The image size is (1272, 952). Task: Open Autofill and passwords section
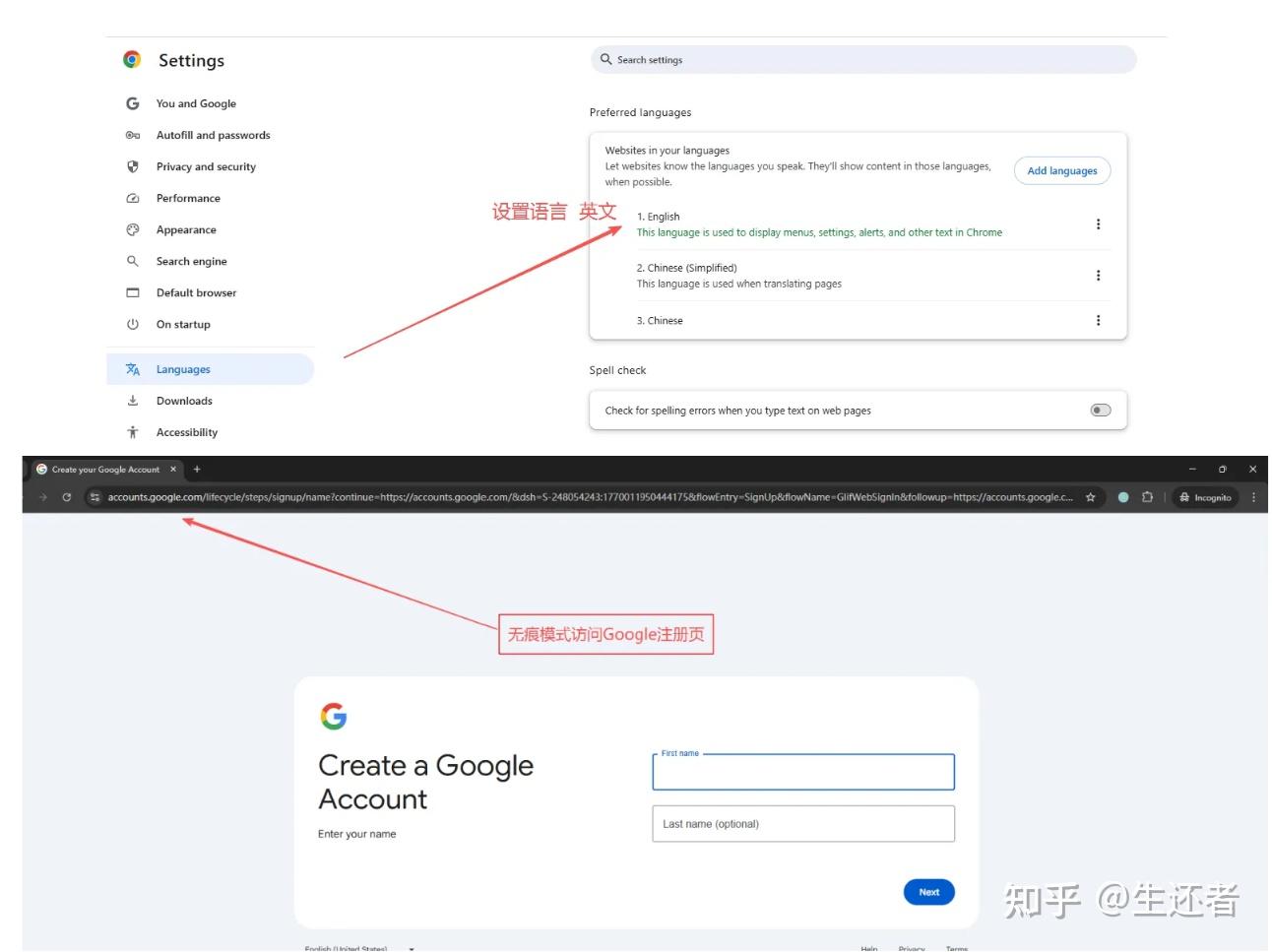pyautogui.click(x=213, y=135)
